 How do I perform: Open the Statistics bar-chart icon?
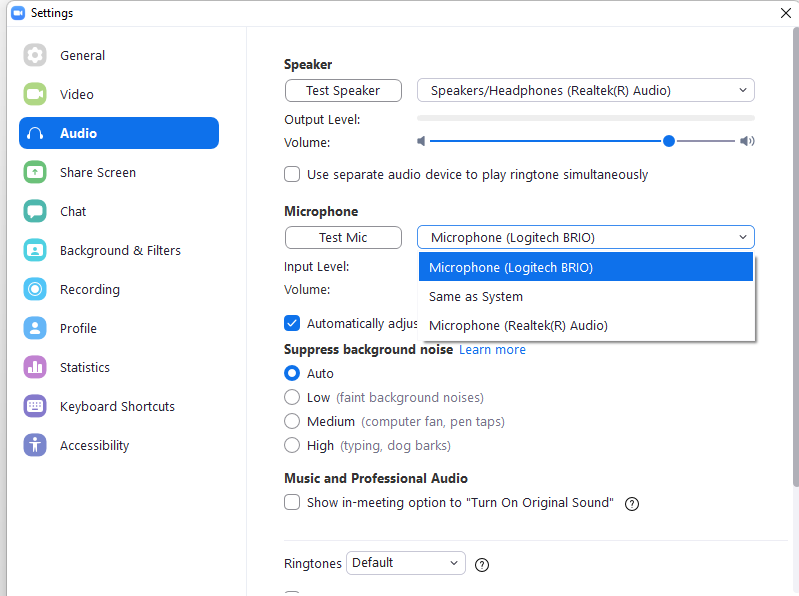35,367
